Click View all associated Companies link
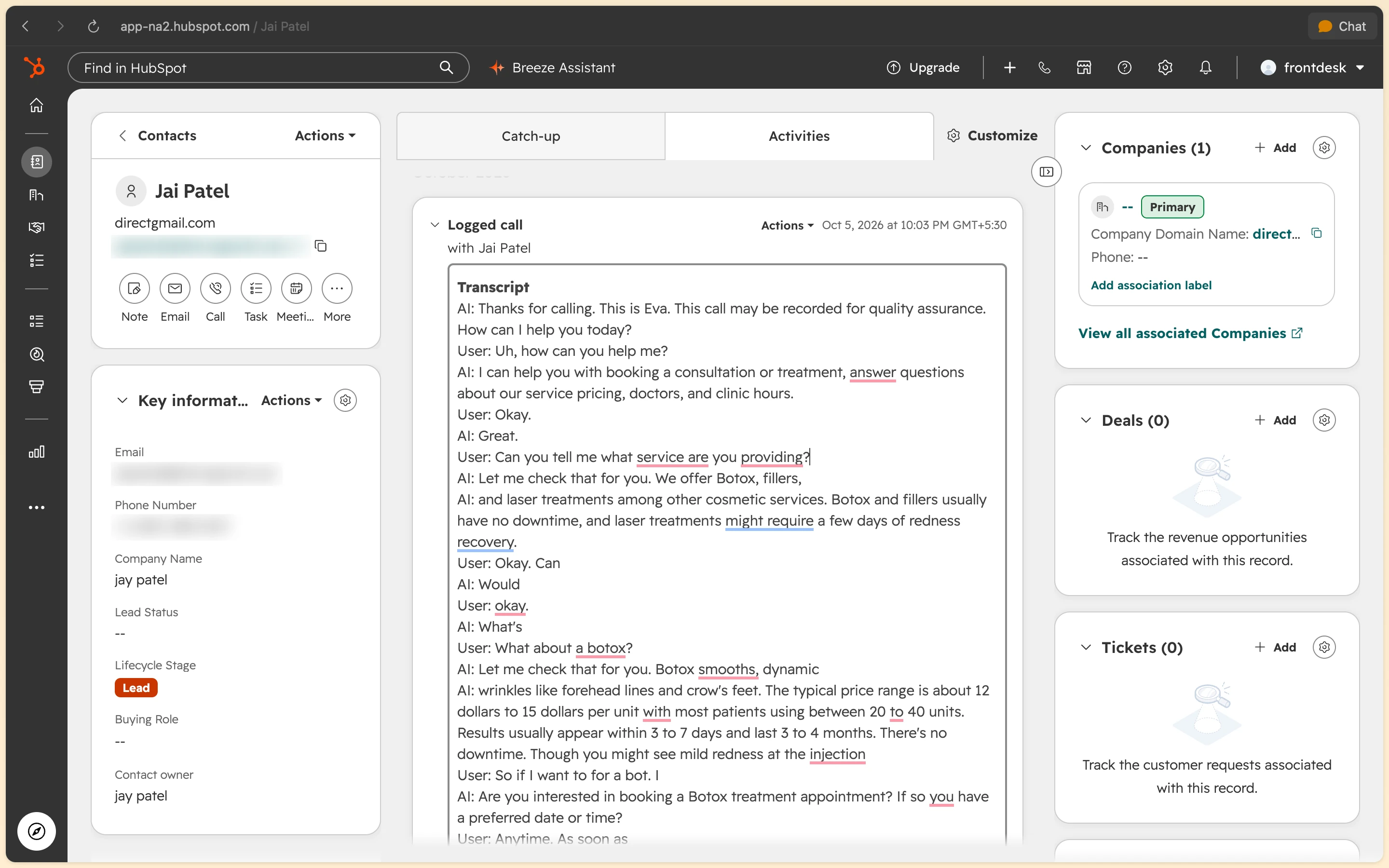The width and height of the screenshot is (1389, 868). click(1190, 333)
